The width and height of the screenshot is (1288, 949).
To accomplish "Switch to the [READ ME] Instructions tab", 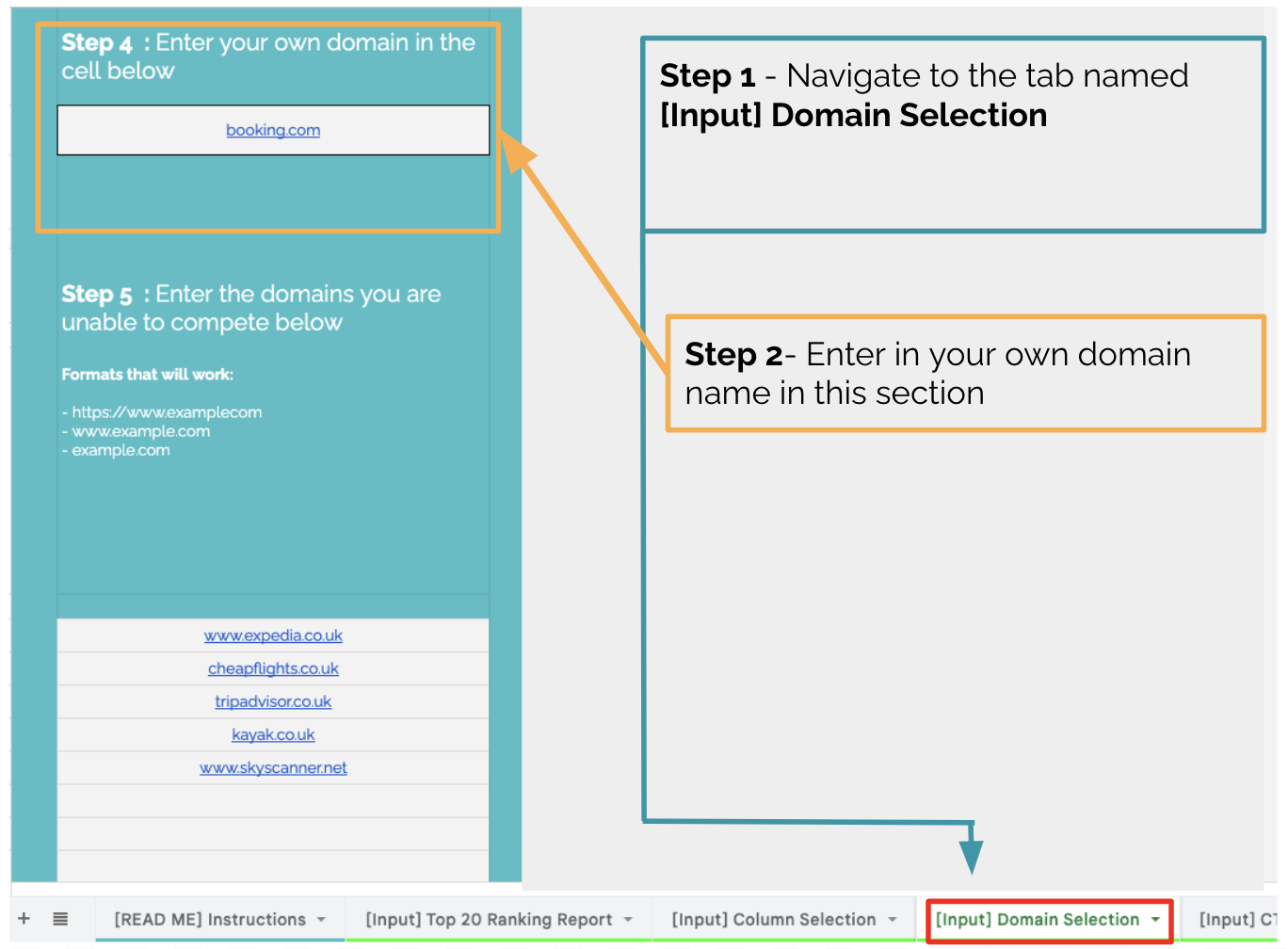I will click(209, 920).
